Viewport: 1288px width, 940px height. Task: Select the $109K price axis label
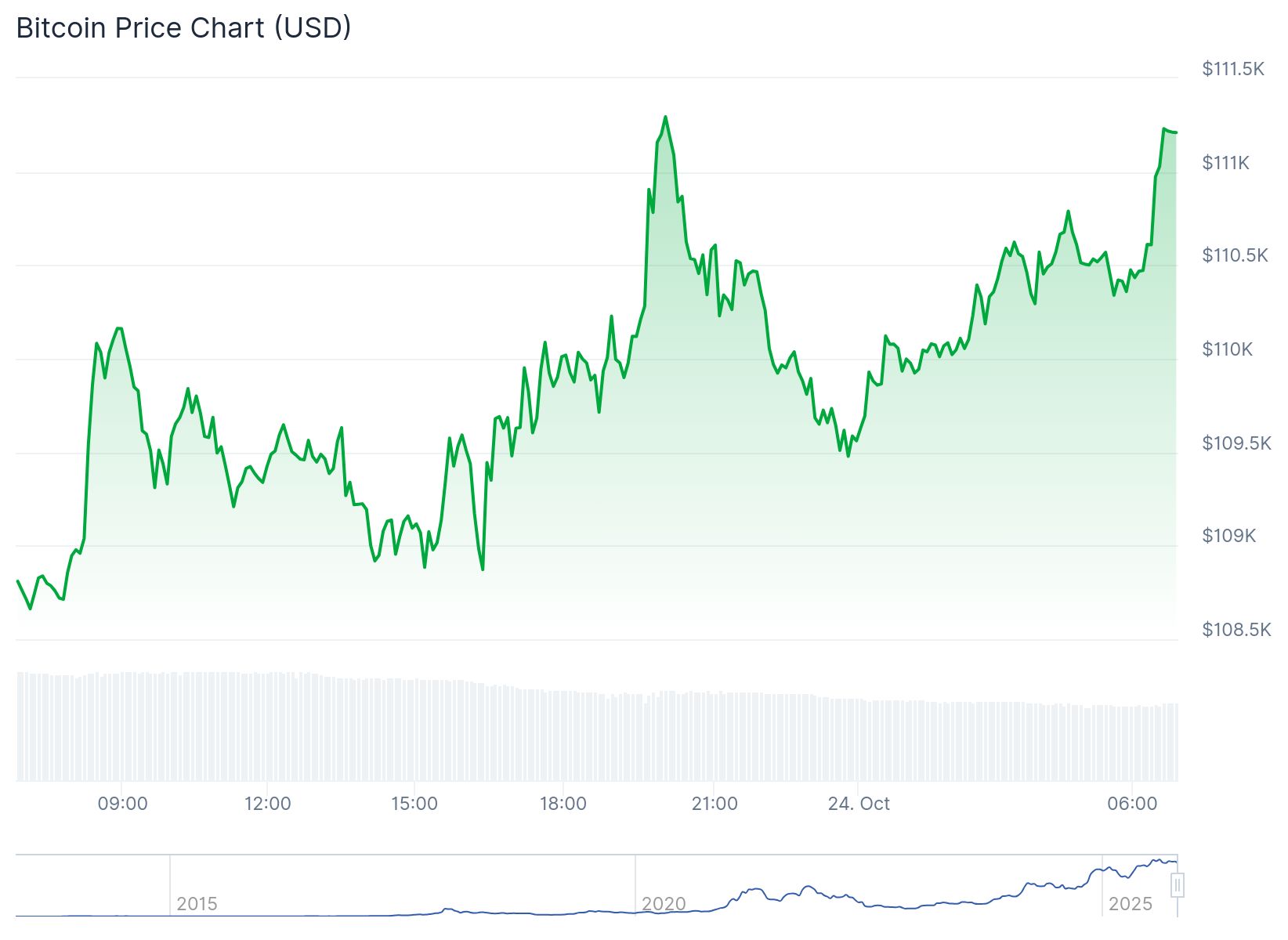(1228, 536)
